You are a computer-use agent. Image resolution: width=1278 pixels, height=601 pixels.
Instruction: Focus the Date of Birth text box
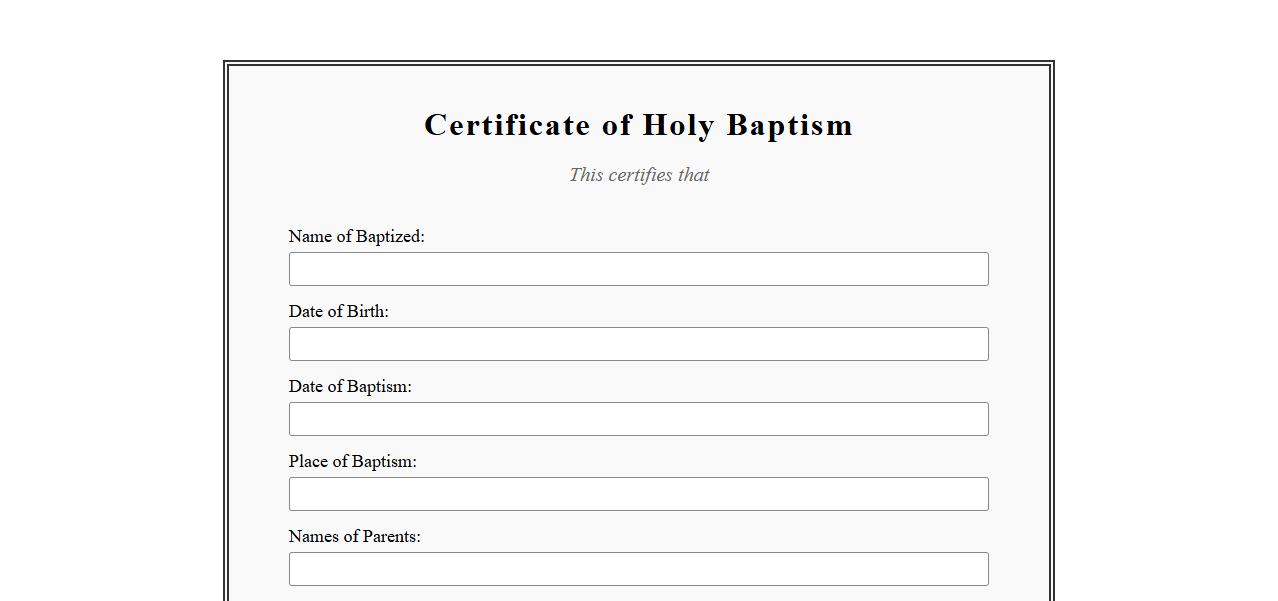638,344
